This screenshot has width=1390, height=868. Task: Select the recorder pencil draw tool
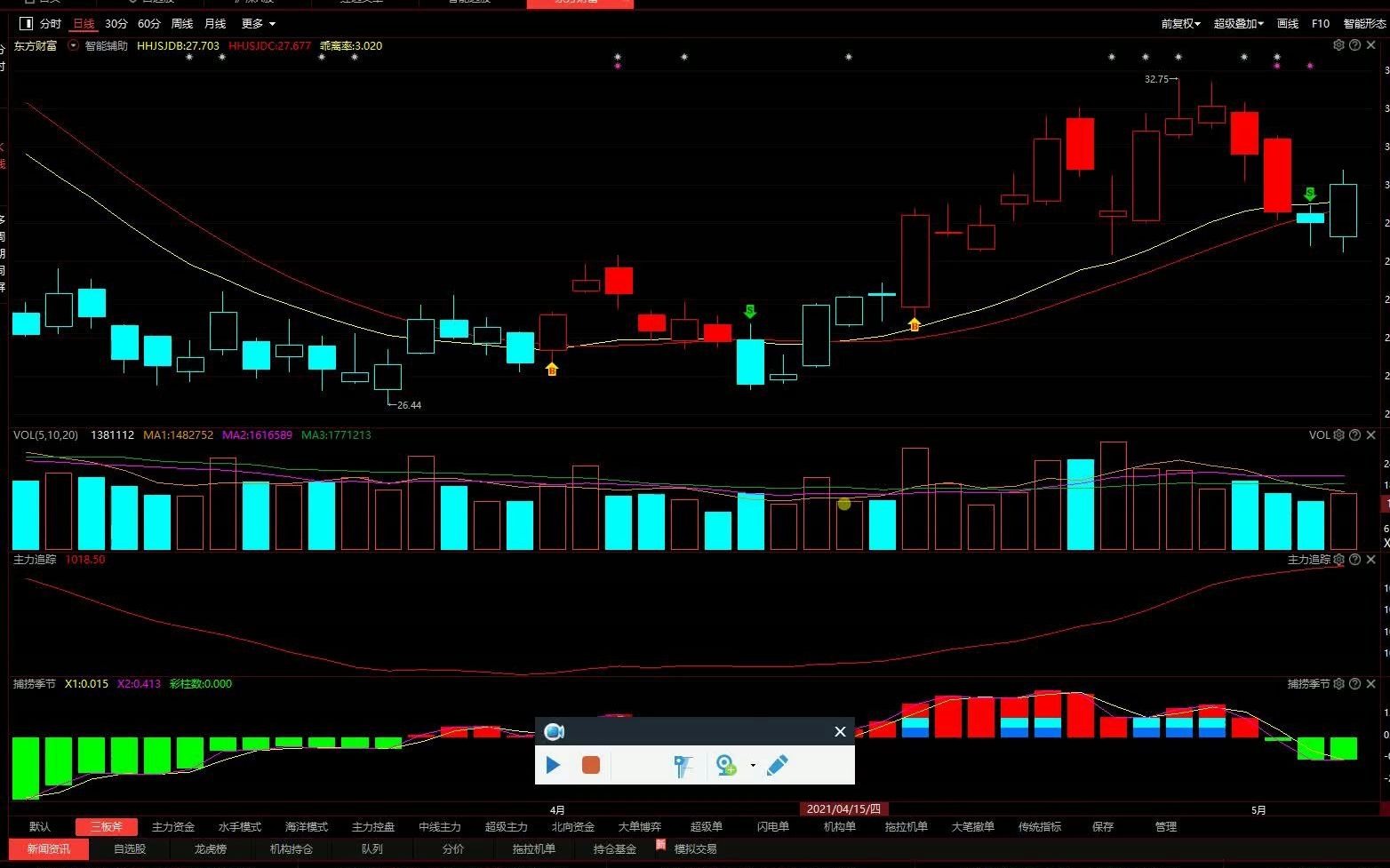777,765
